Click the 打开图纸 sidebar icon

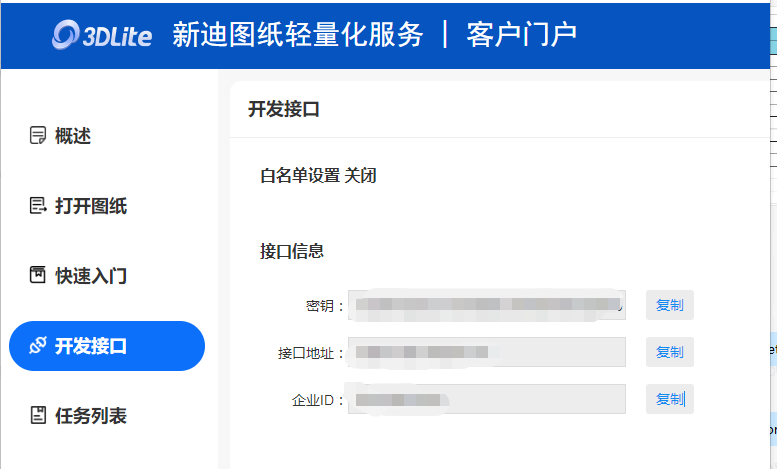click(x=38, y=206)
